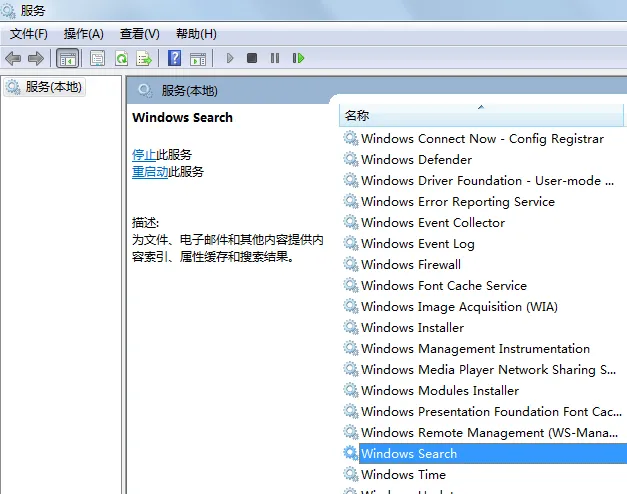Click gear icon beside Windows Firewall
The height and width of the screenshot is (494, 627).
click(x=351, y=264)
